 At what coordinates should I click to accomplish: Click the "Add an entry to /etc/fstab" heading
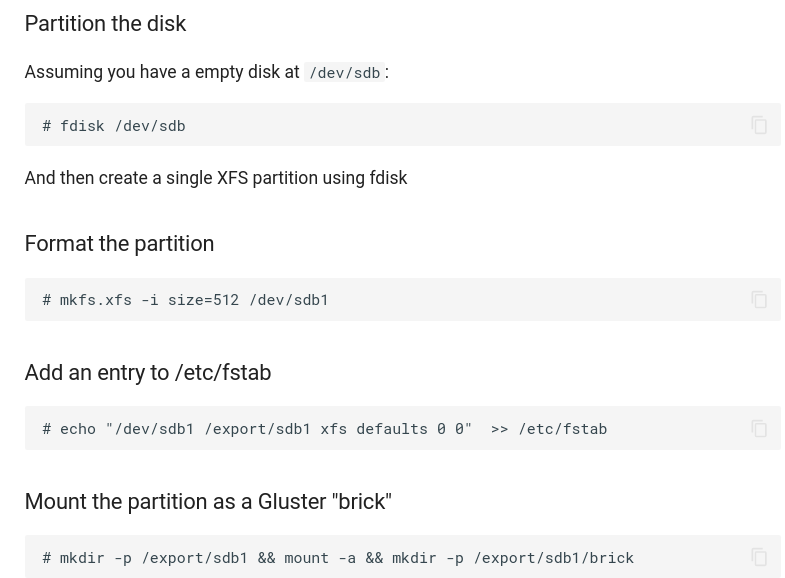(x=147, y=373)
